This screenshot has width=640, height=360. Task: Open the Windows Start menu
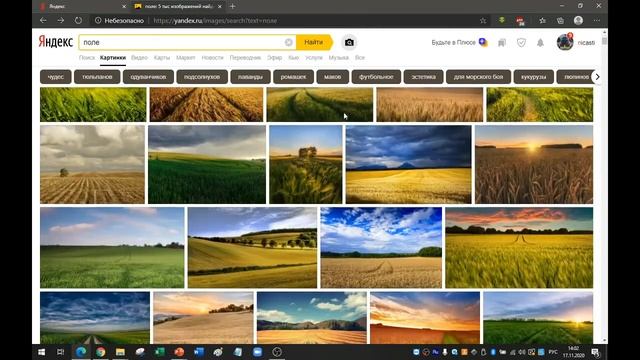(x=42, y=352)
